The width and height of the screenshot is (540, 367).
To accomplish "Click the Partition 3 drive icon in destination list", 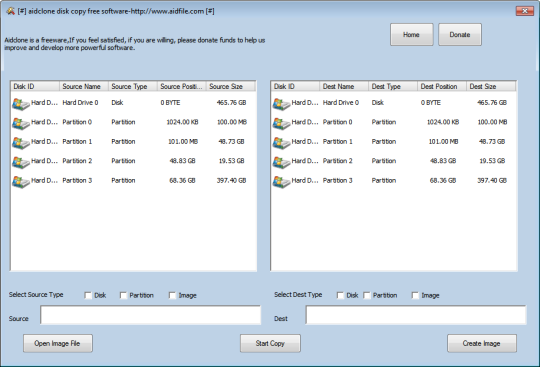I will click(281, 181).
